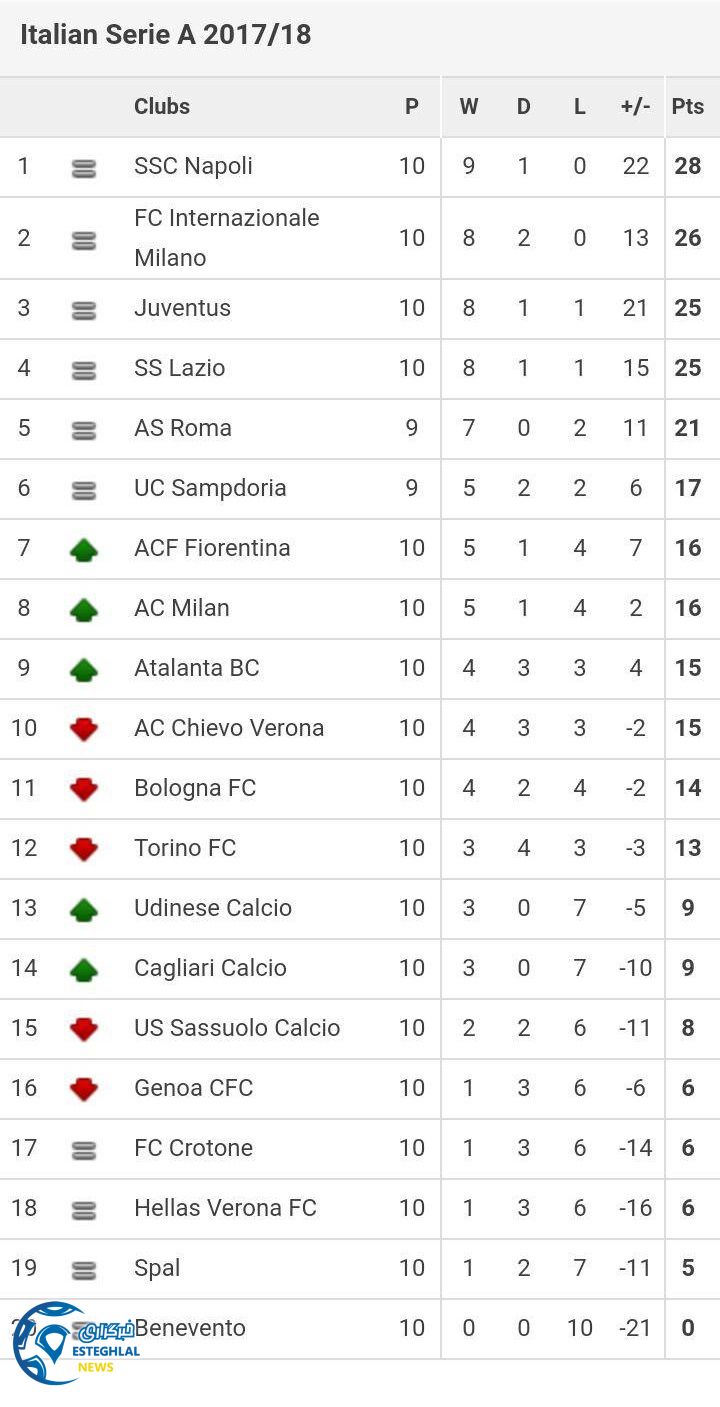Click the green up arrow beside ACF Fiorentina
The height and width of the screenshot is (1407, 720).
click(84, 549)
